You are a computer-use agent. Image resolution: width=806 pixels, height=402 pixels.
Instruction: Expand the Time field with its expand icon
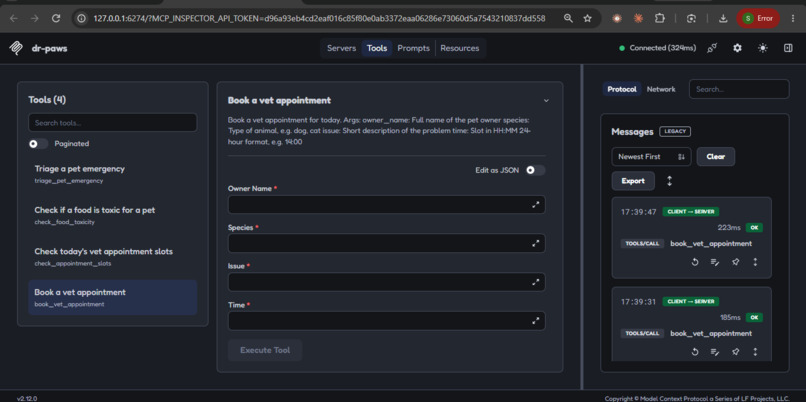point(536,321)
